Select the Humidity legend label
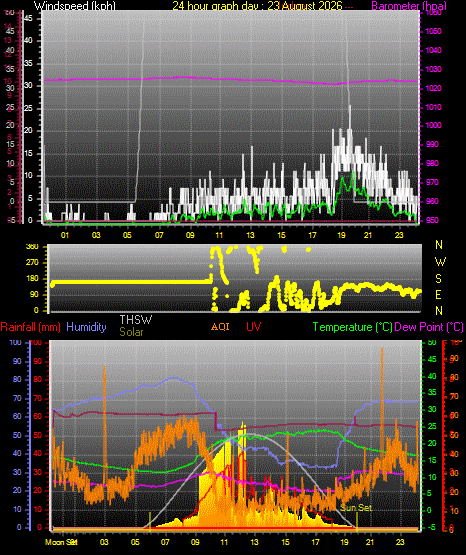Viewport: 466px width, 555px height. (86, 327)
